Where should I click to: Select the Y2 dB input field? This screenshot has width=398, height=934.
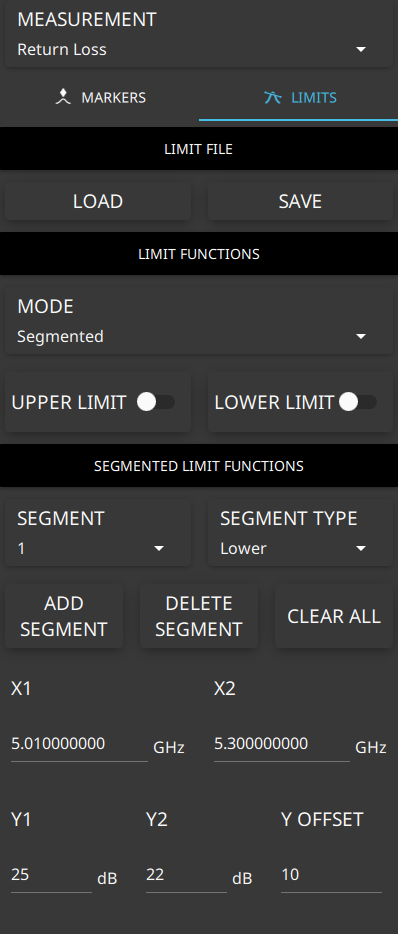point(186,875)
